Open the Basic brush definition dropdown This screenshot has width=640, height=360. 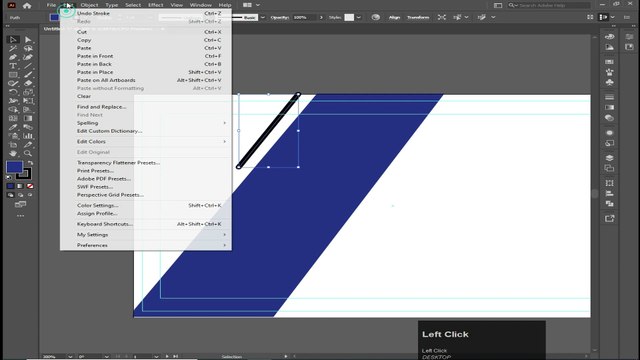[262, 18]
